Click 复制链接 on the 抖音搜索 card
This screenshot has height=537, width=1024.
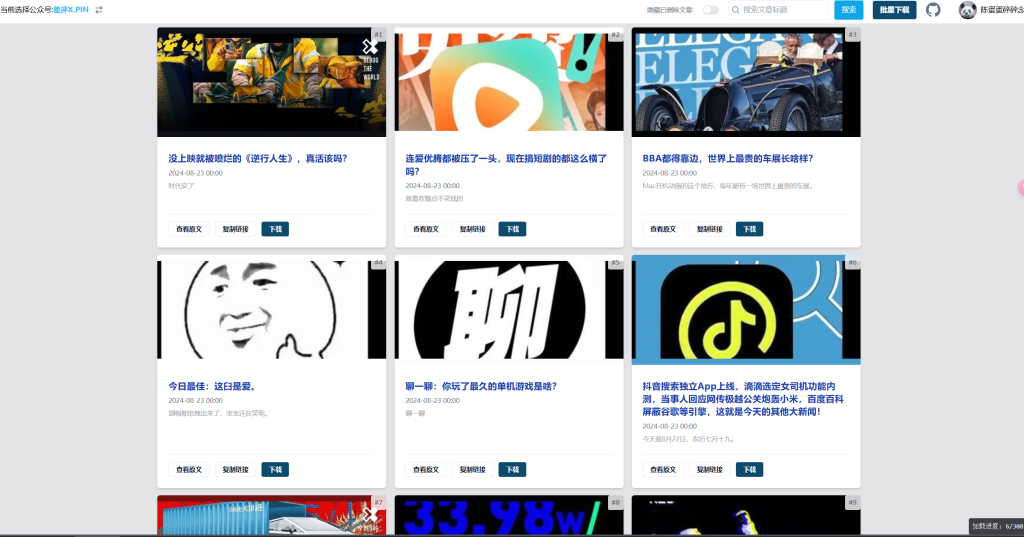709,470
